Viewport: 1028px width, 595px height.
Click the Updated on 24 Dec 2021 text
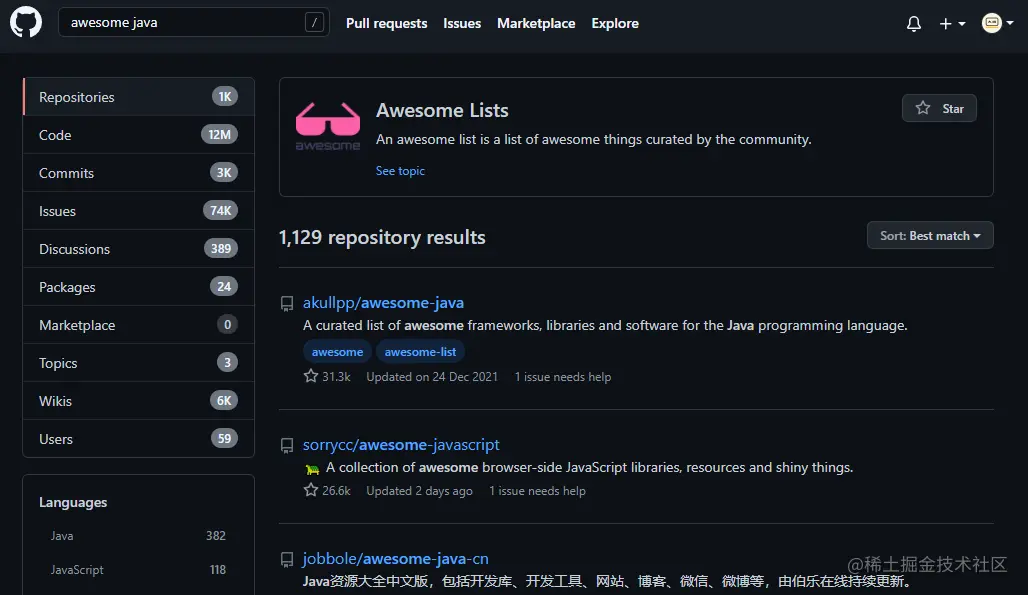(x=432, y=377)
